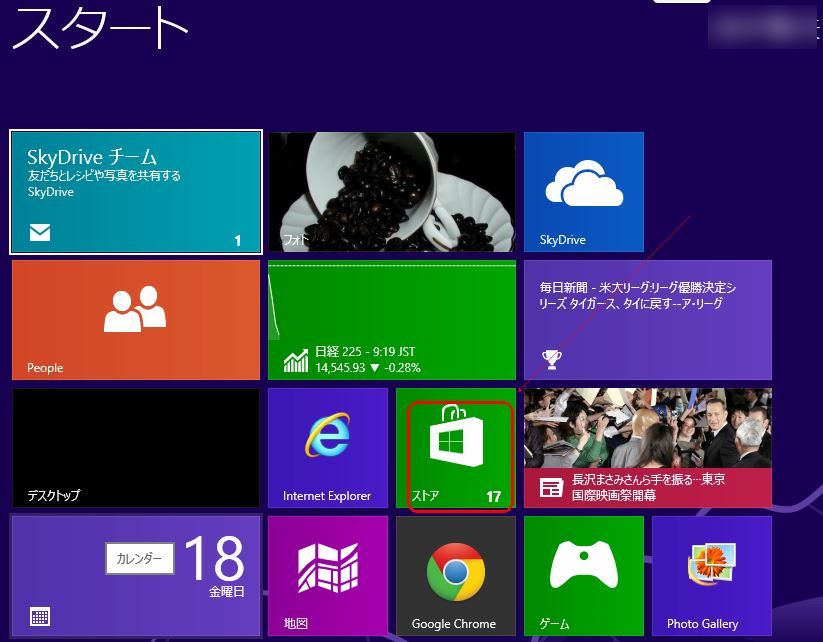The width and height of the screenshot is (823, 642).
Task: Click the newspaper icon on news tile
Action: point(552,488)
